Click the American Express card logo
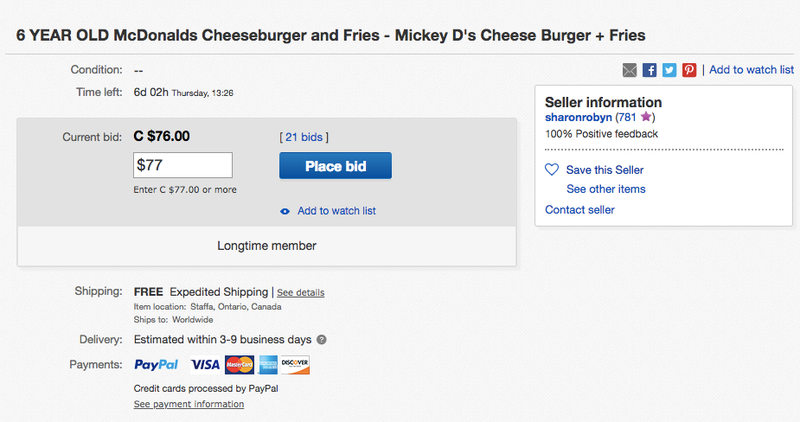The image size is (800, 422). 268,365
